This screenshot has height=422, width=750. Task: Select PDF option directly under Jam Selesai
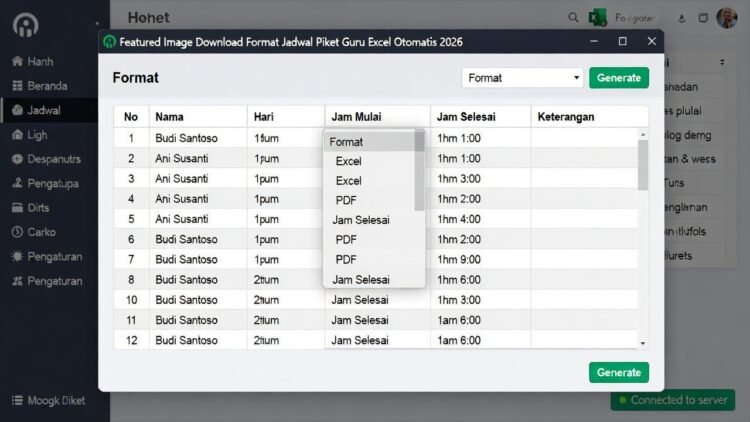[x=346, y=240]
